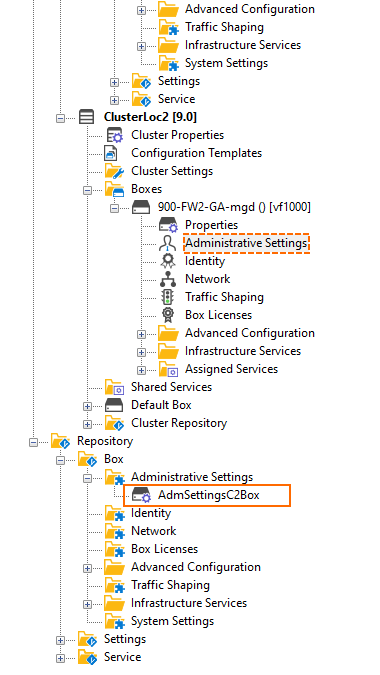Click the AdmSettingsC2Box box-gear icon
380x675 pixels.
pyautogui.click(x=142, y=495)
